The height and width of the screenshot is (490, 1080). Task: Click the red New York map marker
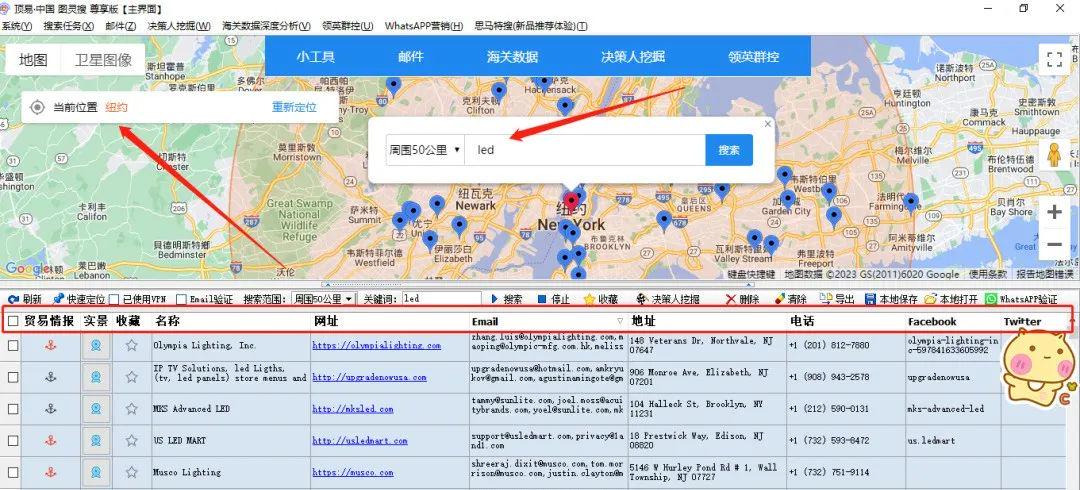click(x=570, y=202)
